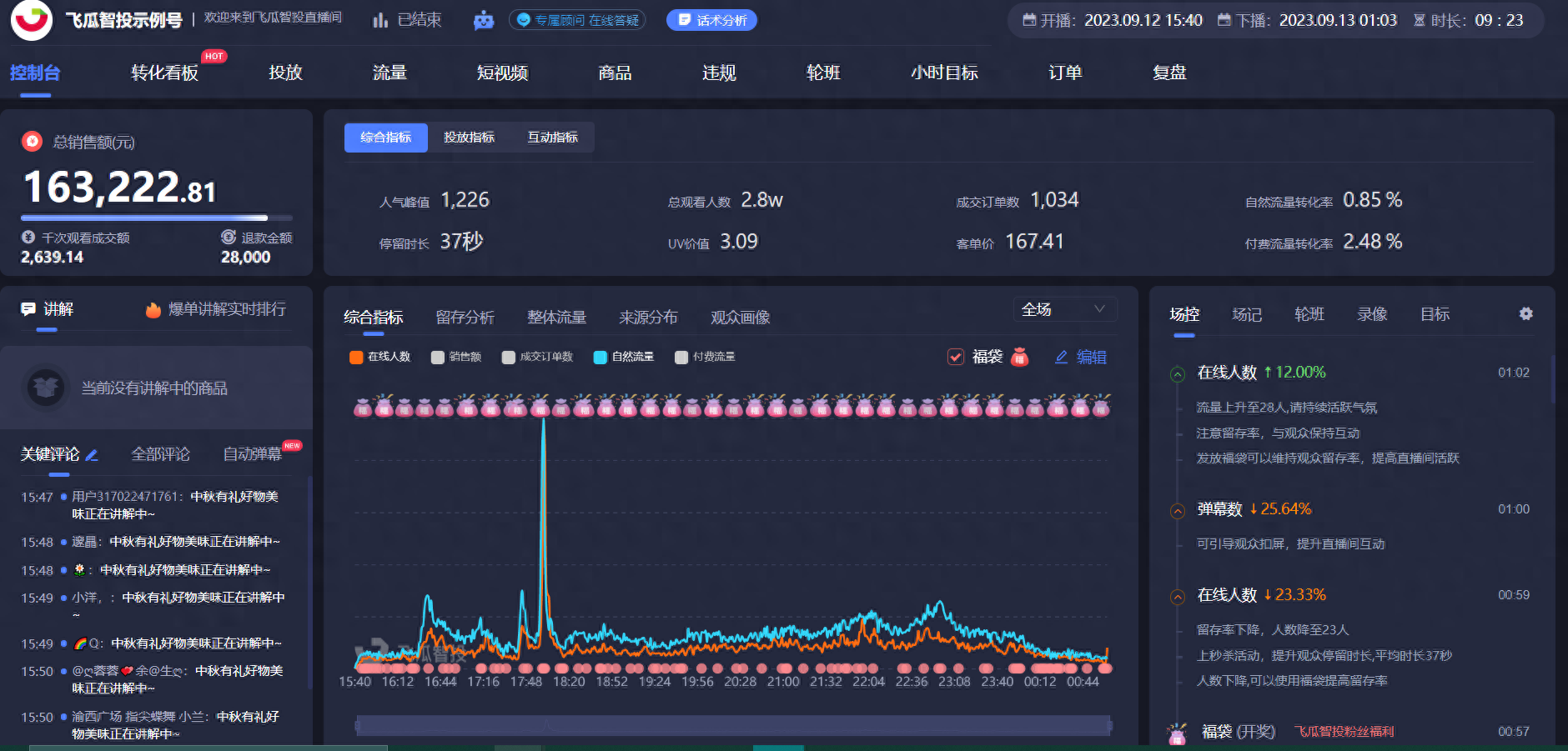Select the 互动指标 metrics option

click(x=552, y=138)
